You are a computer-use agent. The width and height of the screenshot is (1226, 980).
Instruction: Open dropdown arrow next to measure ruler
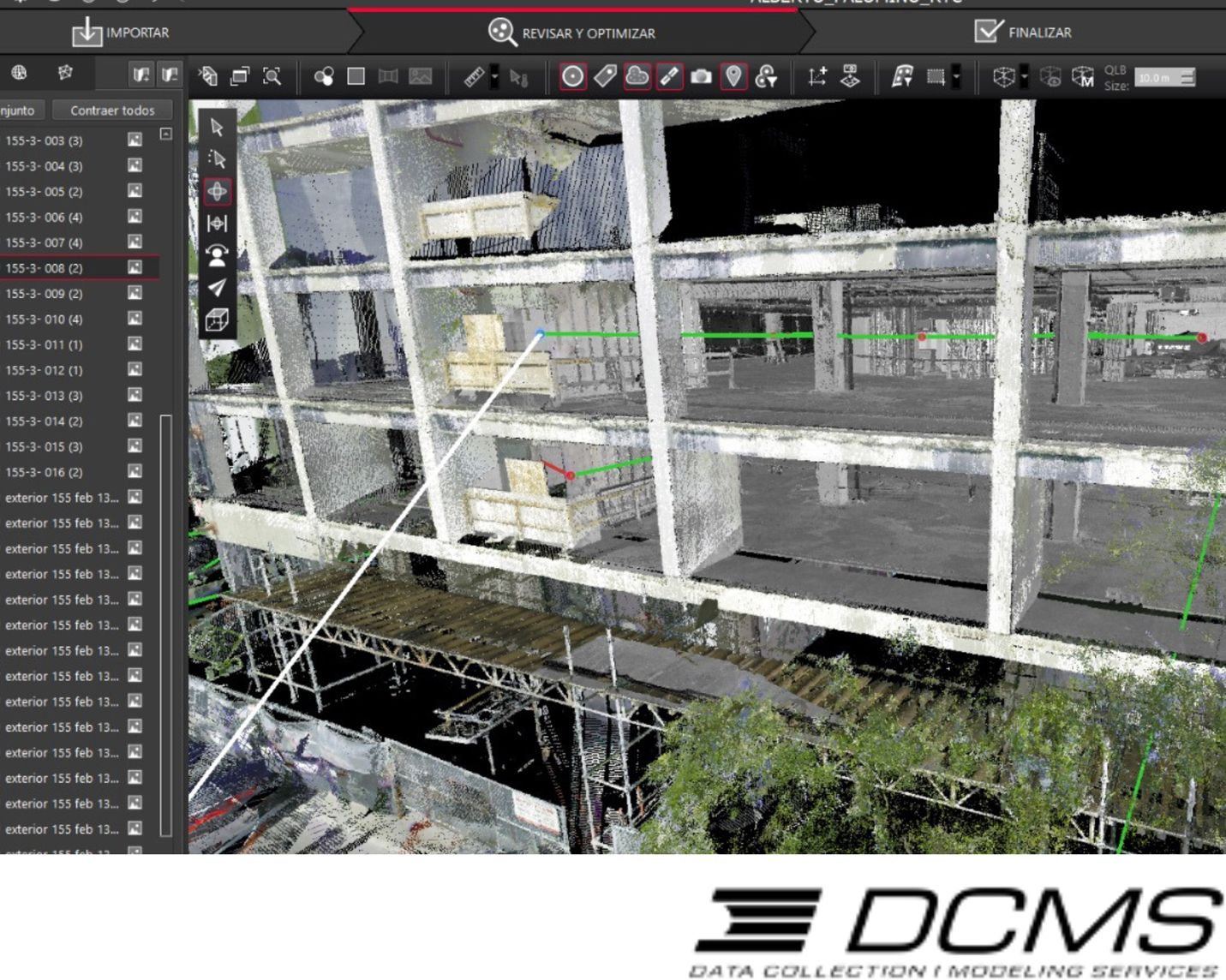[494, 78]
